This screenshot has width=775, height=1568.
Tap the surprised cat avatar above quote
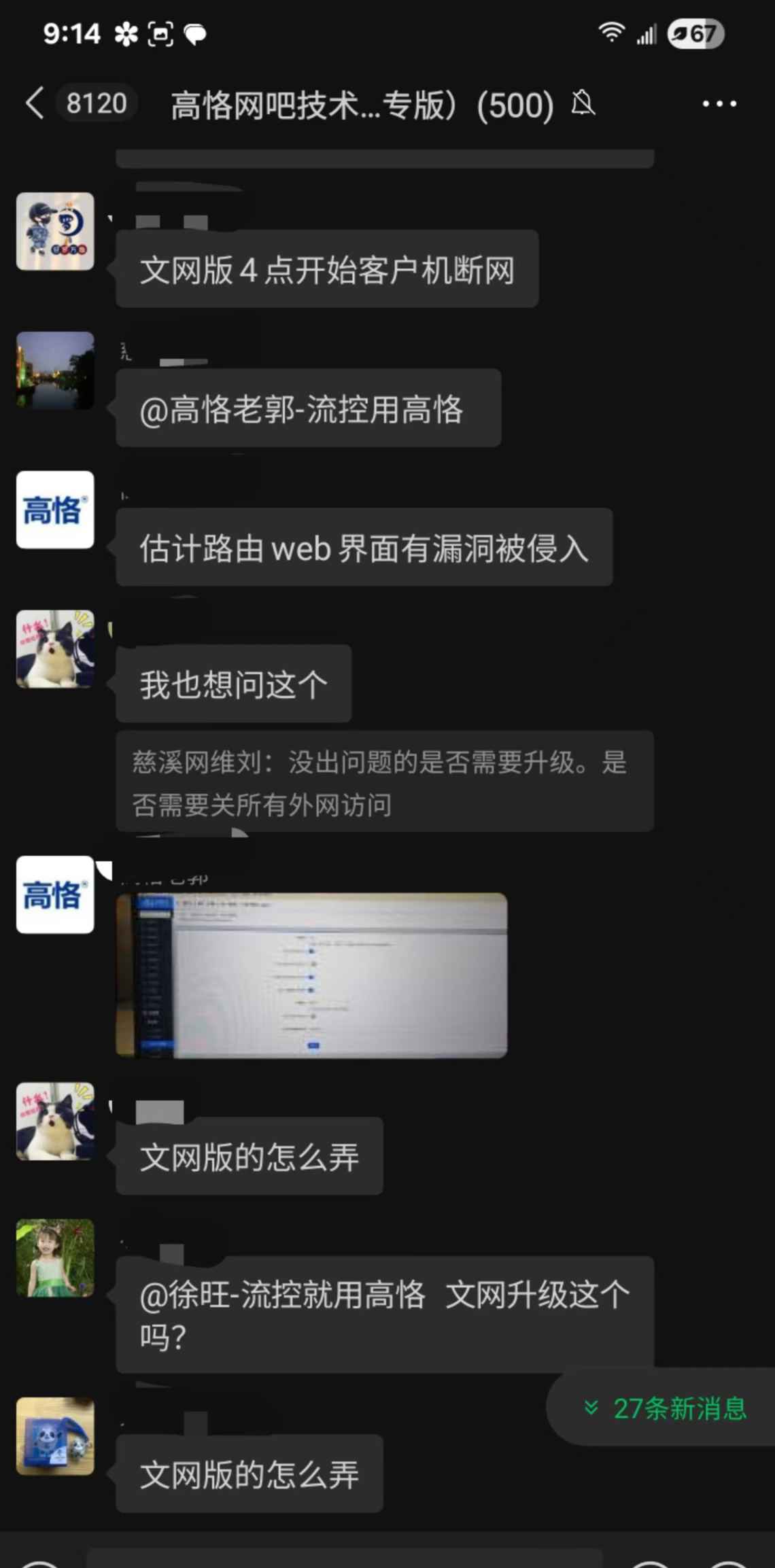[x=55, y=649]
